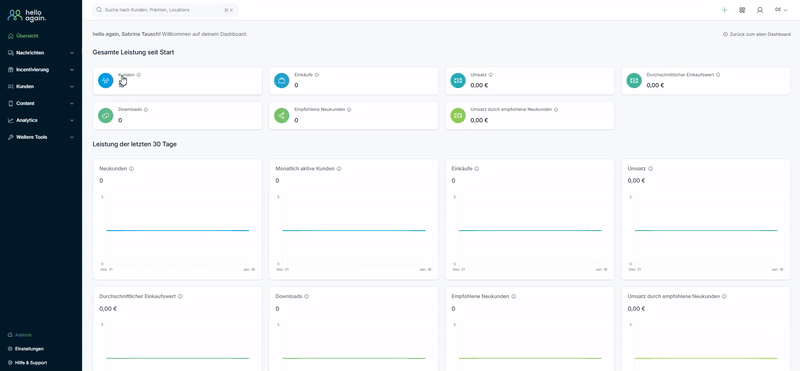Screen dimensions: 800x371
Task: Open Addons link in sidebar
Action: (x=23, y=335)
